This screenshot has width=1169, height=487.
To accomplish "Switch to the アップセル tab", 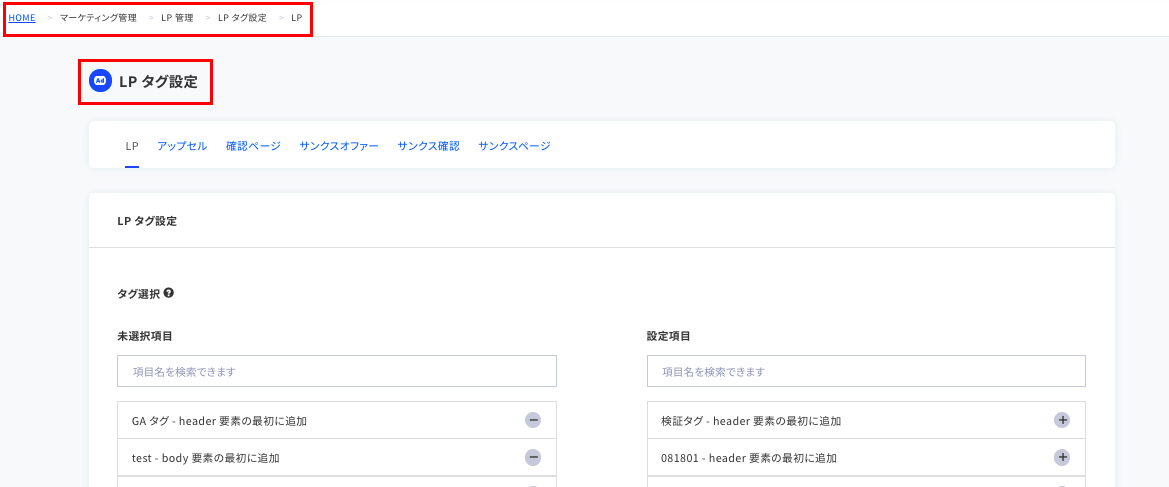I will coord(182,146).
